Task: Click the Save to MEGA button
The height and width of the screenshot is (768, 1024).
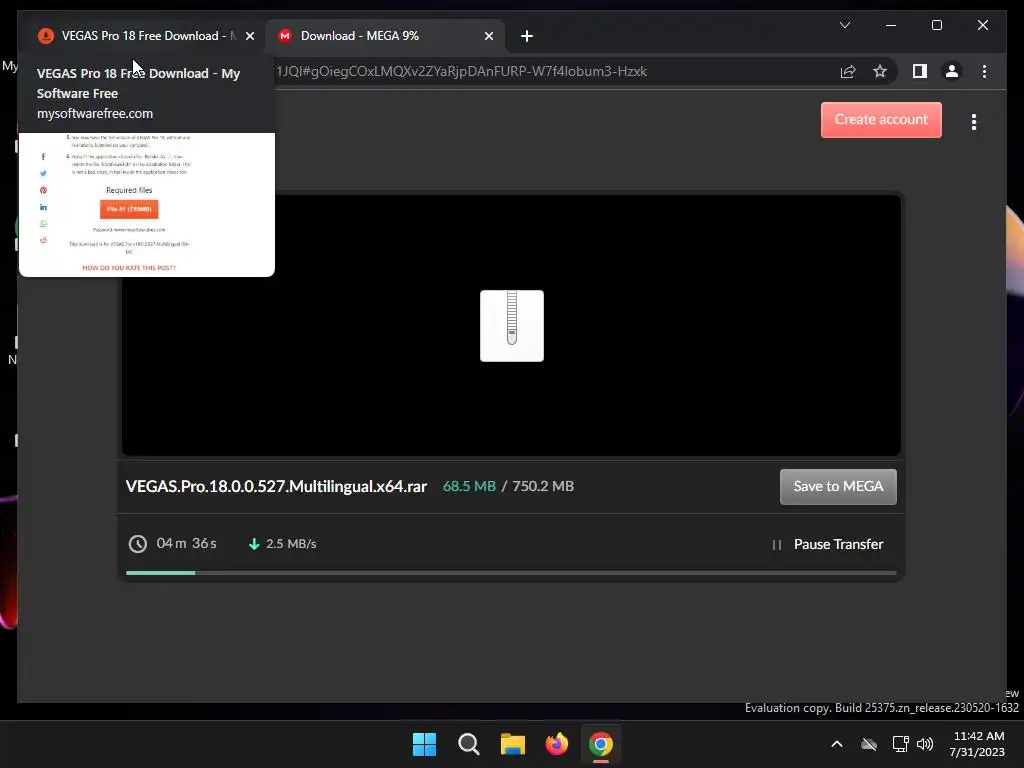Action: (x=838, y=487)
